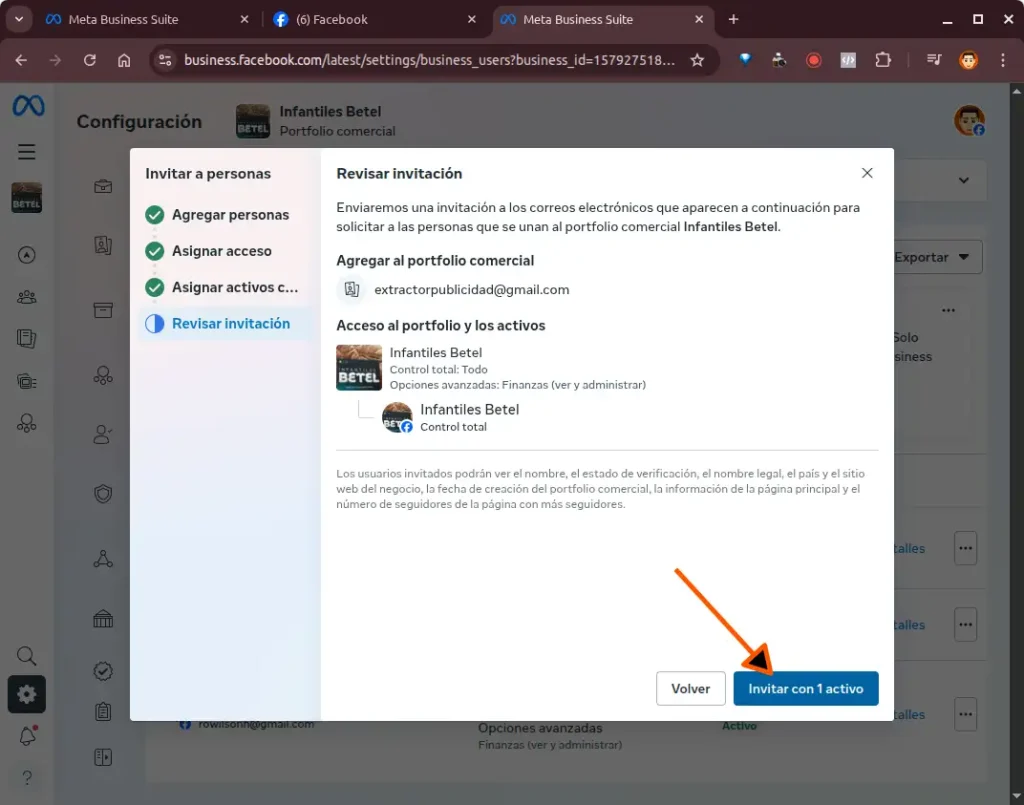Image resolution: width=1024 pixels, height=805 pixels.
Task: Reload the page in browser
Action: coord(90,60)
